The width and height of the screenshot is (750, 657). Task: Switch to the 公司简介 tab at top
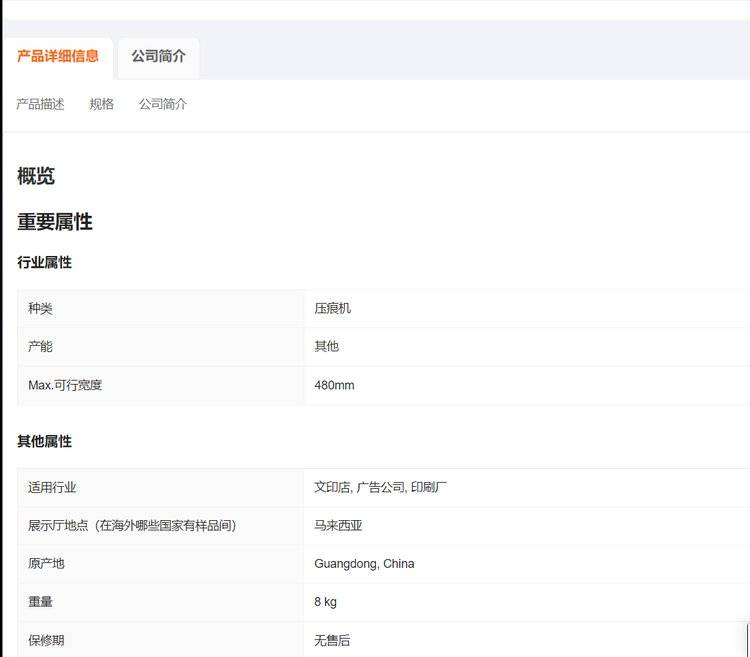pos(158,56)
